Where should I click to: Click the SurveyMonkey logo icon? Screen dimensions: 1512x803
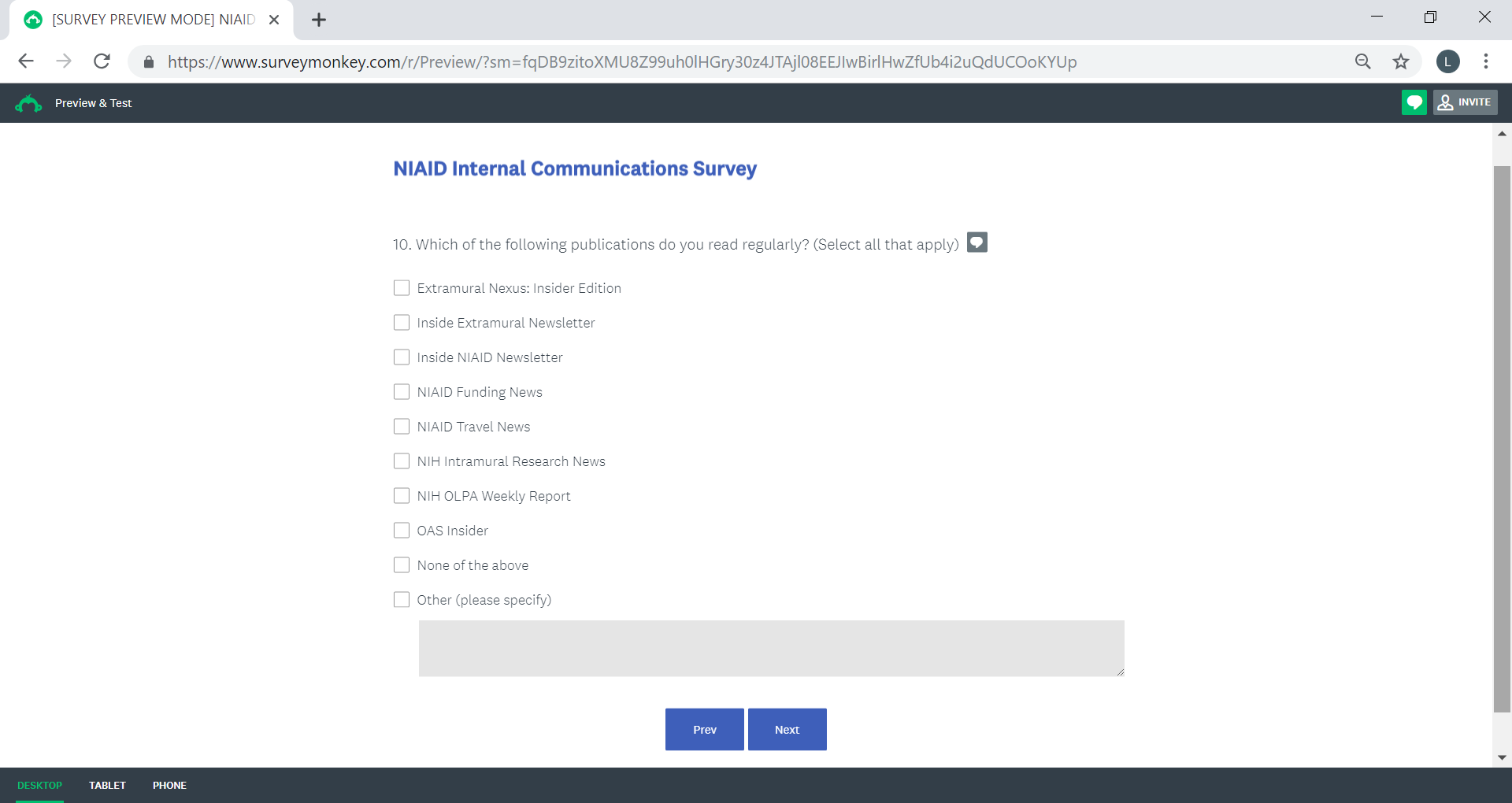(x=28, y=103)
